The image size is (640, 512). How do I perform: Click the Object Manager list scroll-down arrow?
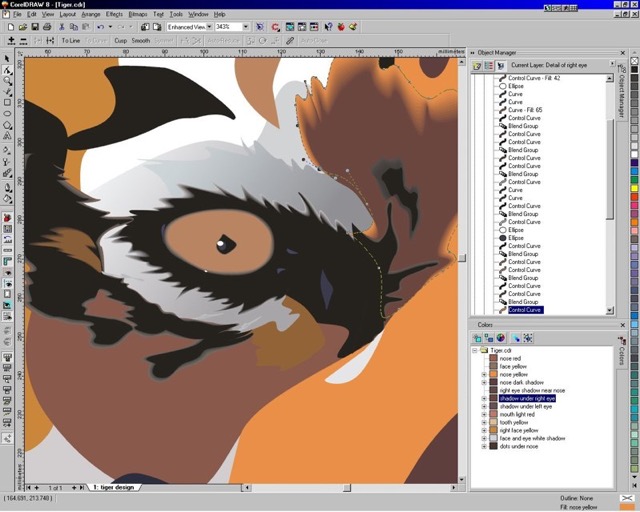[610, 311]
